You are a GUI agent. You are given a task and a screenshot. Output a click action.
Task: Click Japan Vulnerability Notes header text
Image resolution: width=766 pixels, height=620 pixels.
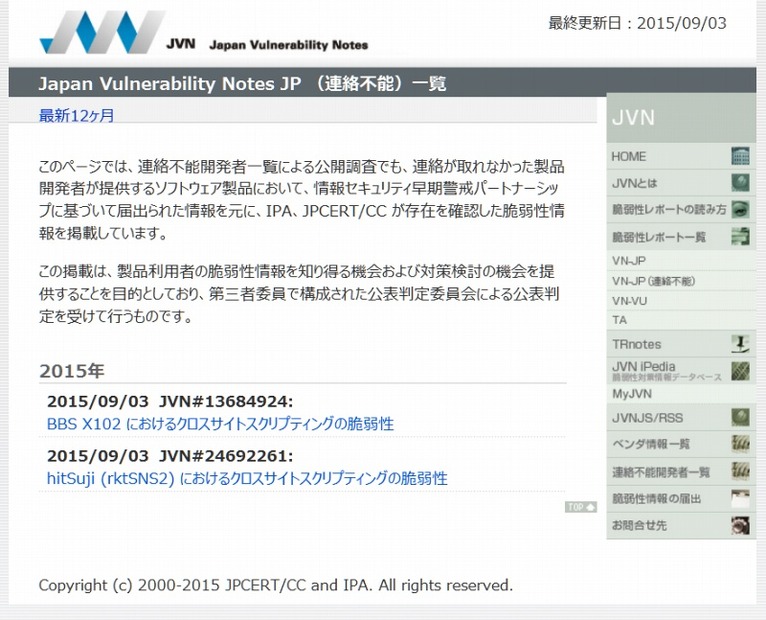pyautogui.click(x=288, y=45)
